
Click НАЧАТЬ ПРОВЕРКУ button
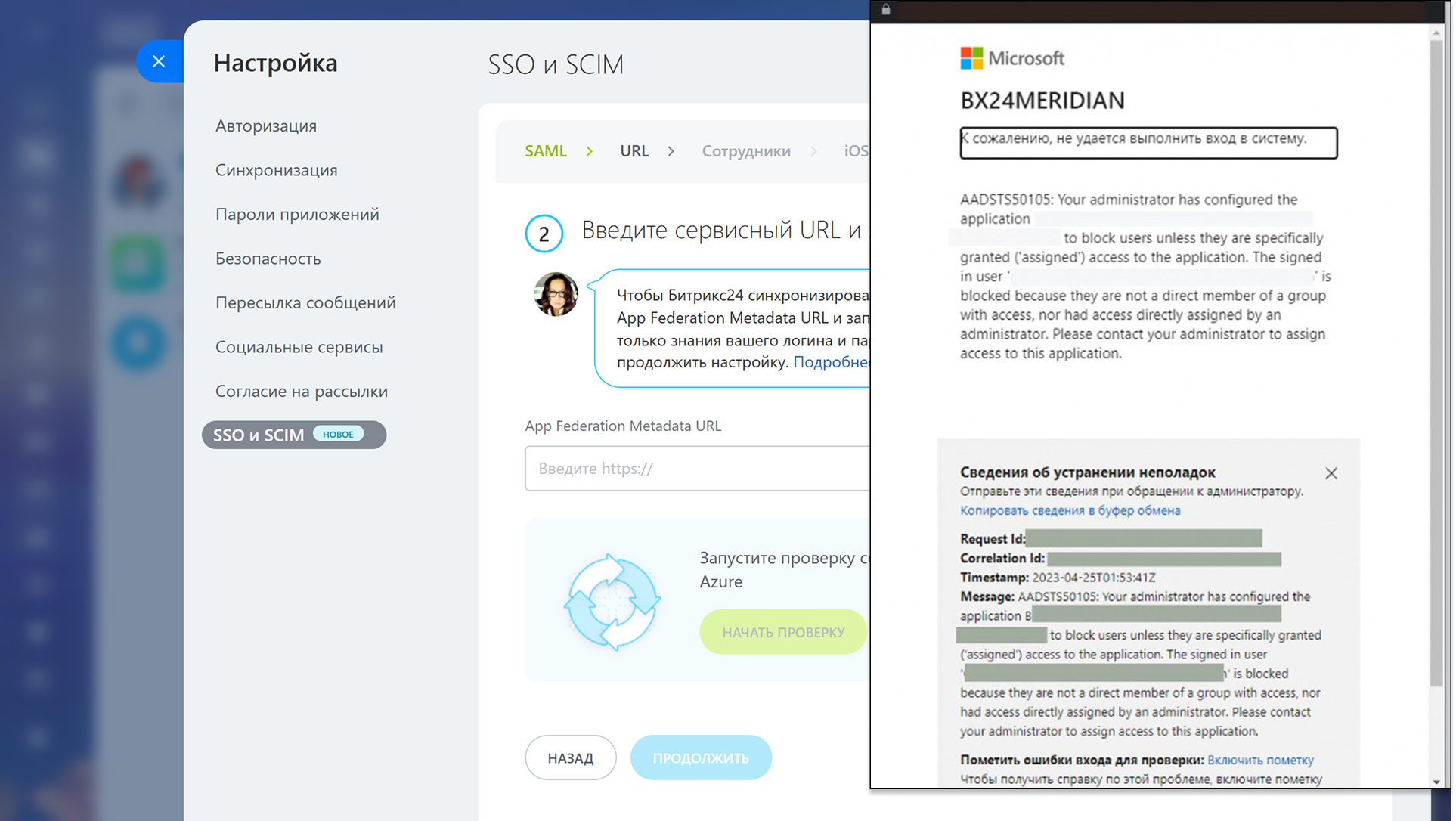tap(783, 632)
